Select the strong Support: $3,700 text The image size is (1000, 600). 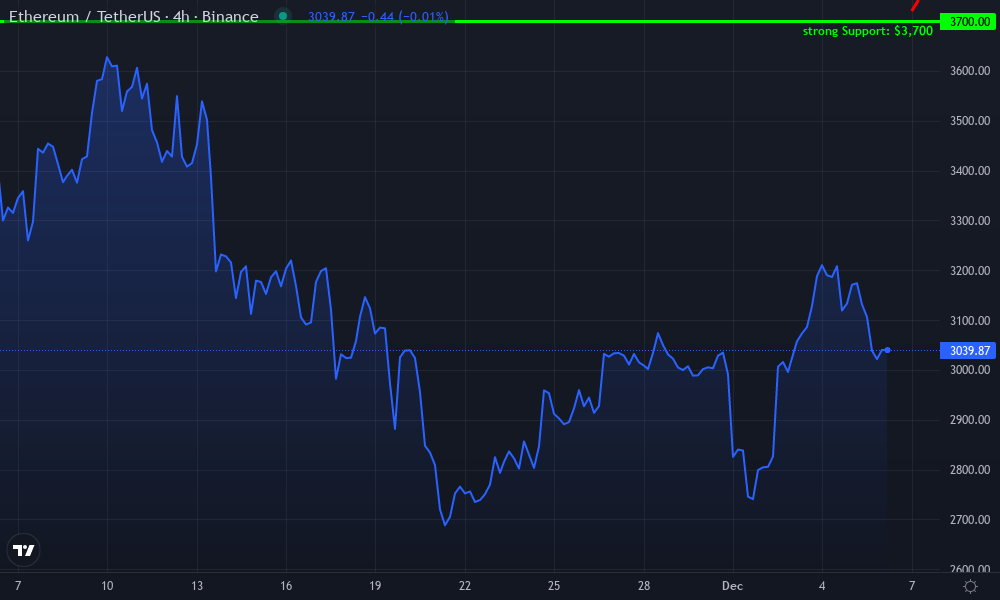pos(867,31)
